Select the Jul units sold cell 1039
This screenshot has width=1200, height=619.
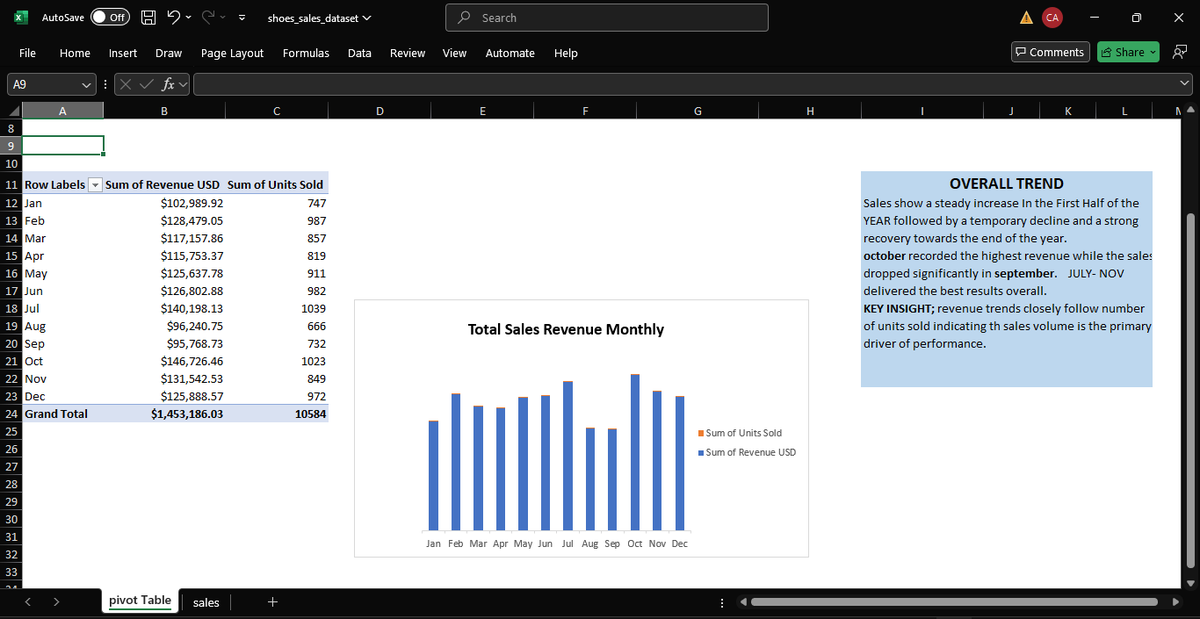[276, 309]
